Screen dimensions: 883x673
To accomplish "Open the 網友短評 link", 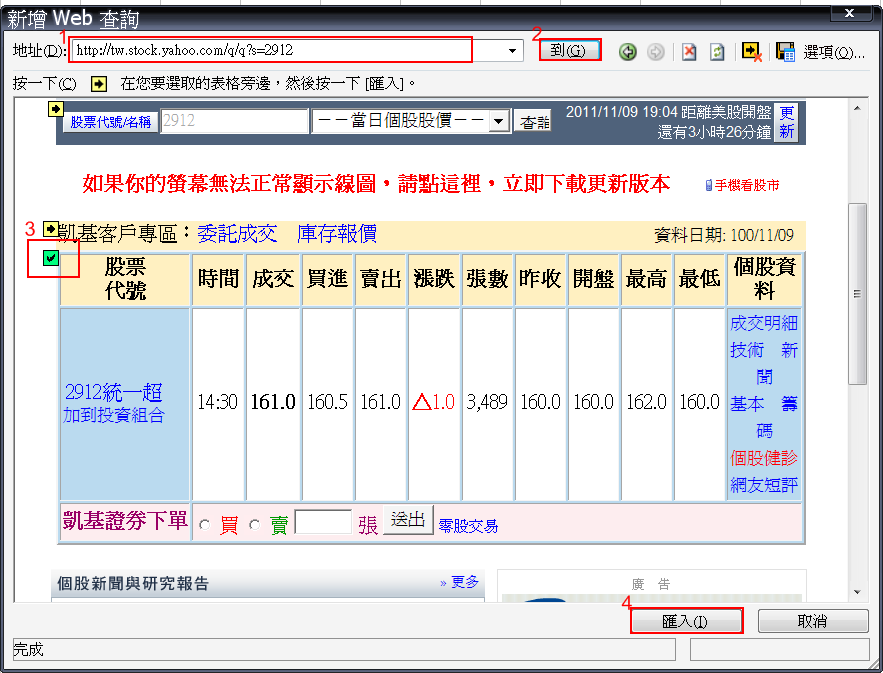I will point(764,485).
